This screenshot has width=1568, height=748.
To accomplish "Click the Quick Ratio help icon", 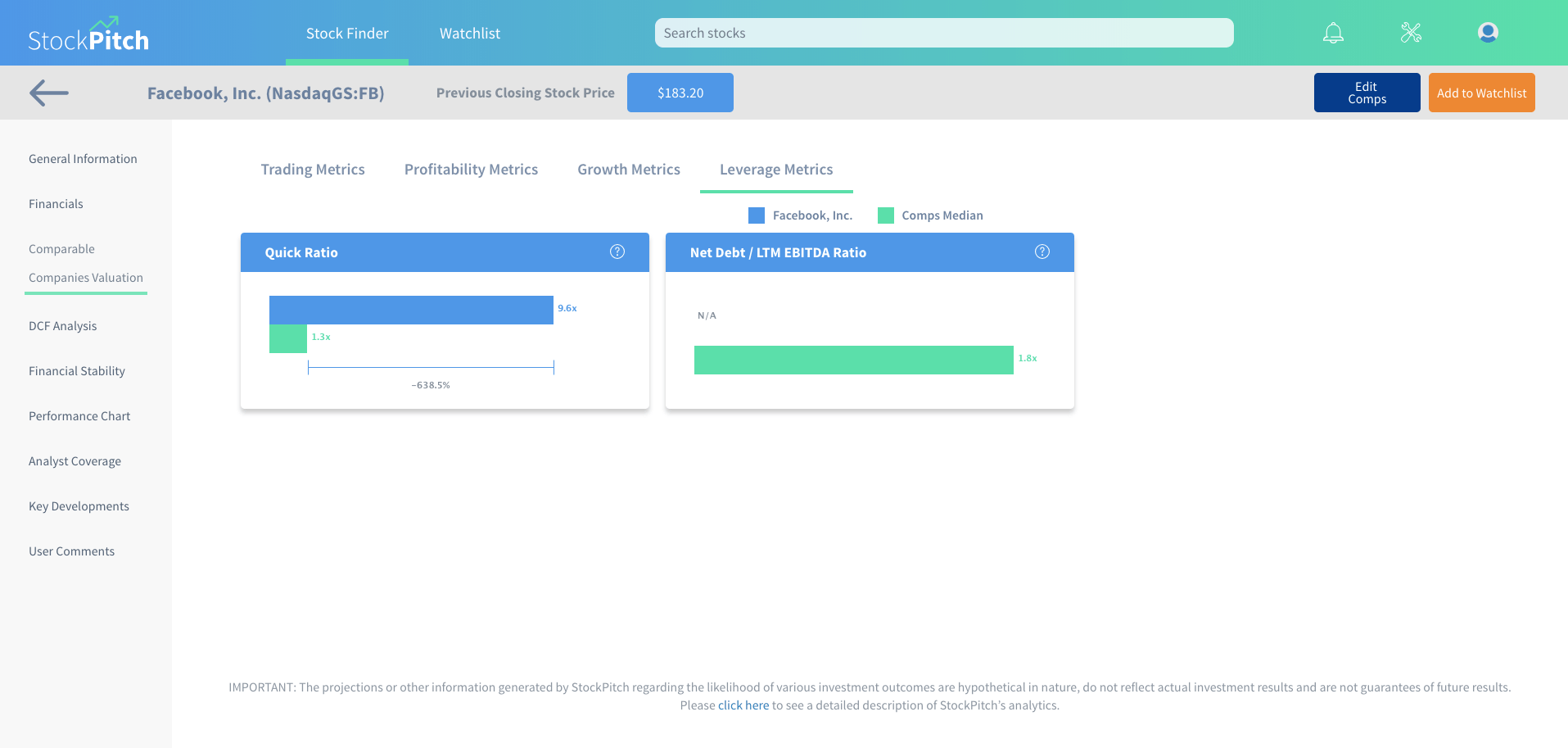I will [617, 252].
